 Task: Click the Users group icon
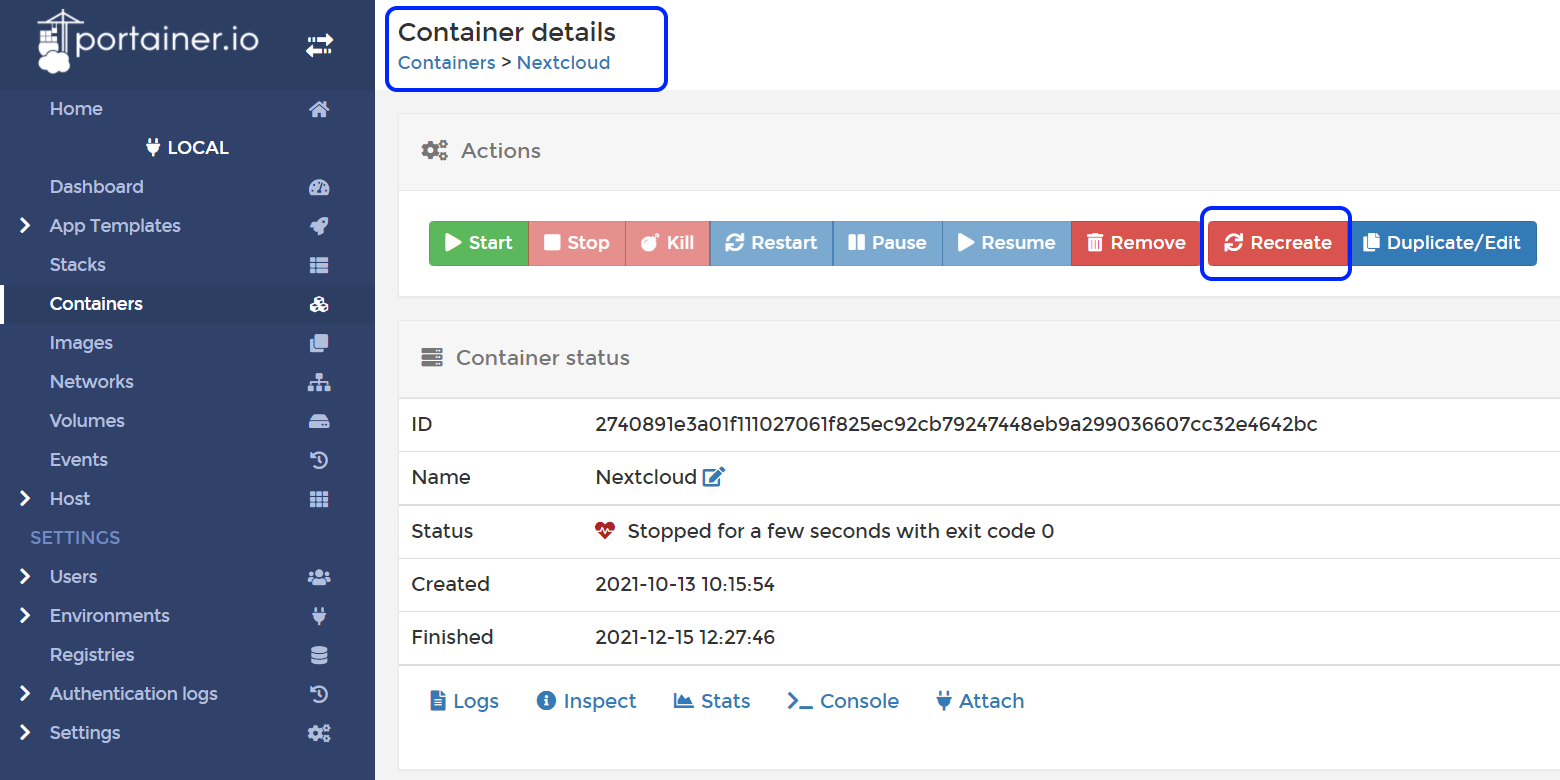click(x=319, y=577)
